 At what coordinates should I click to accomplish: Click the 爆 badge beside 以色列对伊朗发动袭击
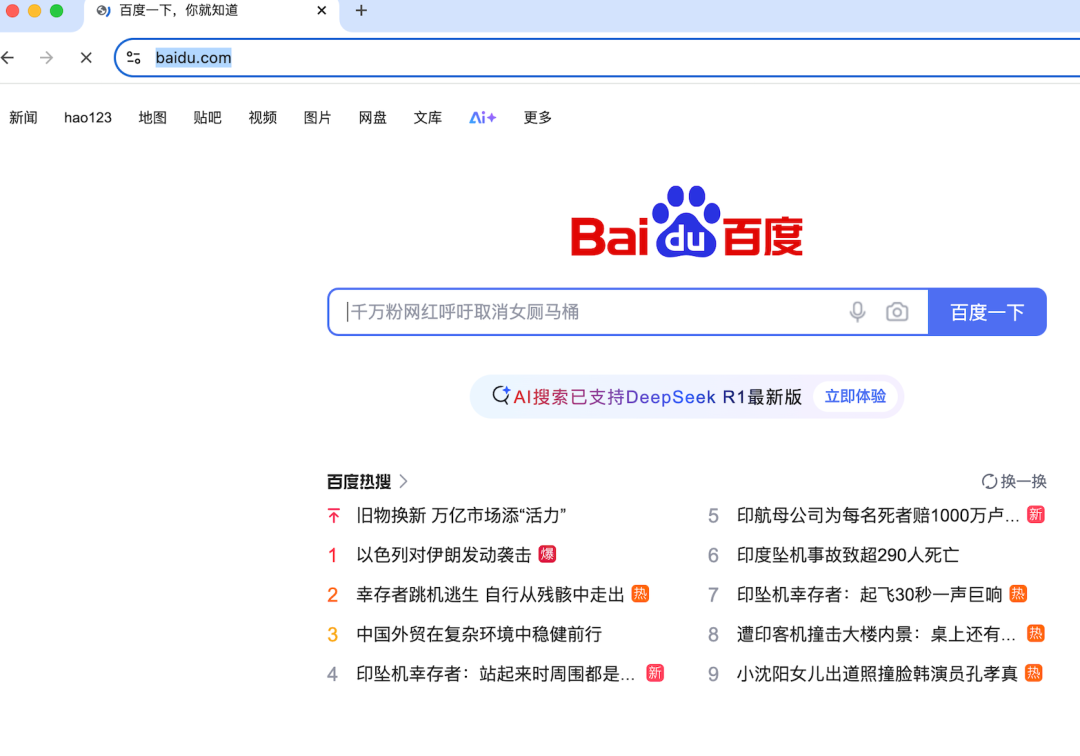(548, 554)
